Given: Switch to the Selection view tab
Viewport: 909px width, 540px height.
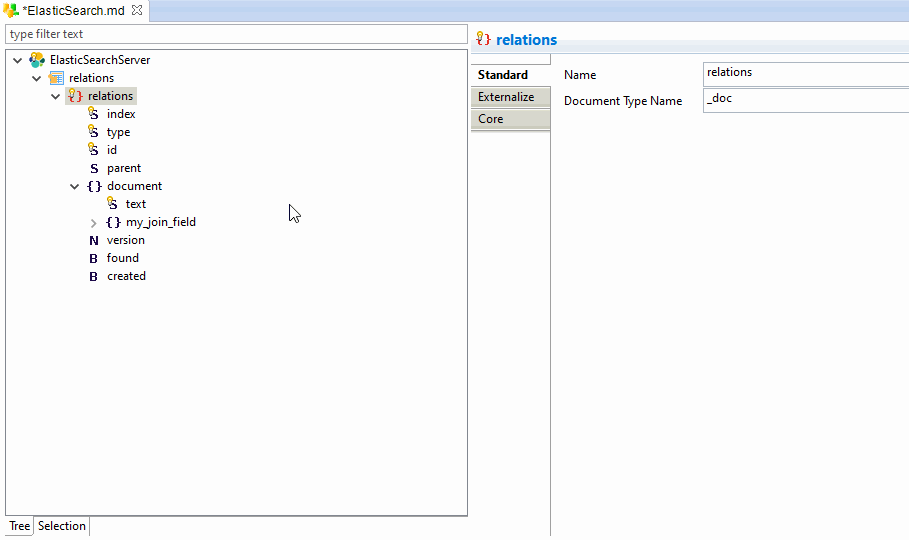Looking at the screenshot, I should [x=61, y=526].
